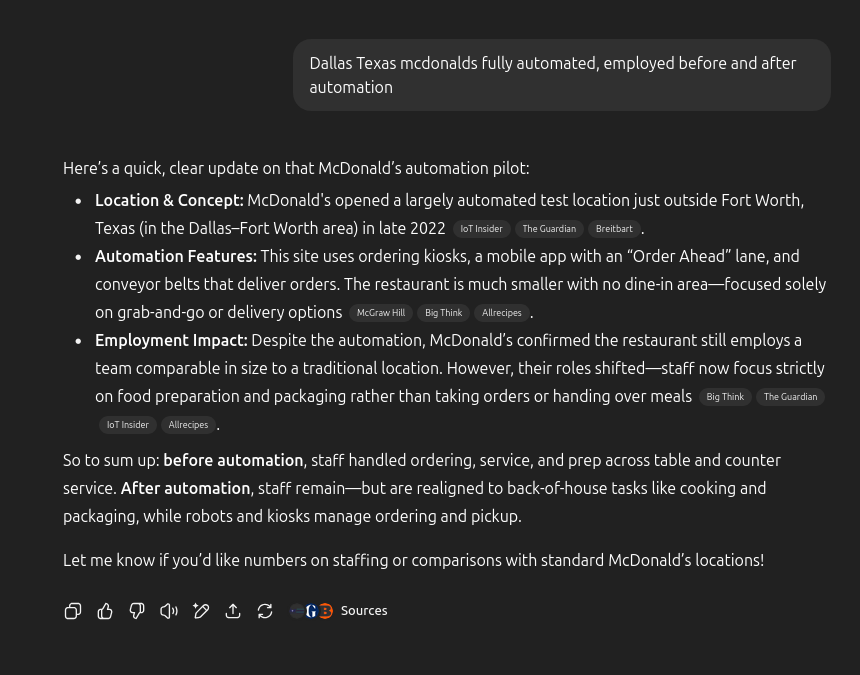Open the Big Think citation under Automation Features
This screenshot has height=675, width=860.
coord(444,313)
